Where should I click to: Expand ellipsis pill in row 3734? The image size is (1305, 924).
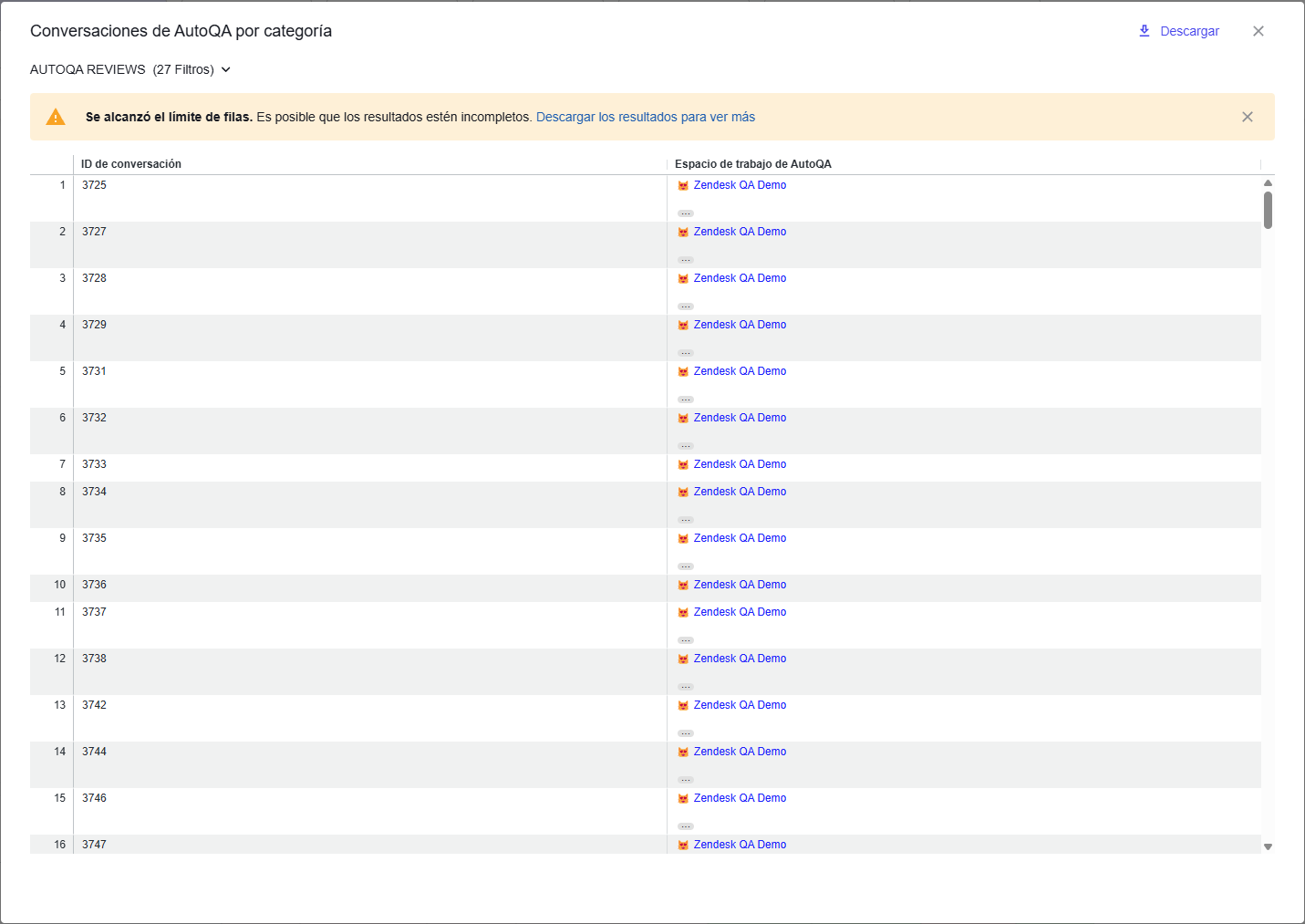tap(686, 520)
